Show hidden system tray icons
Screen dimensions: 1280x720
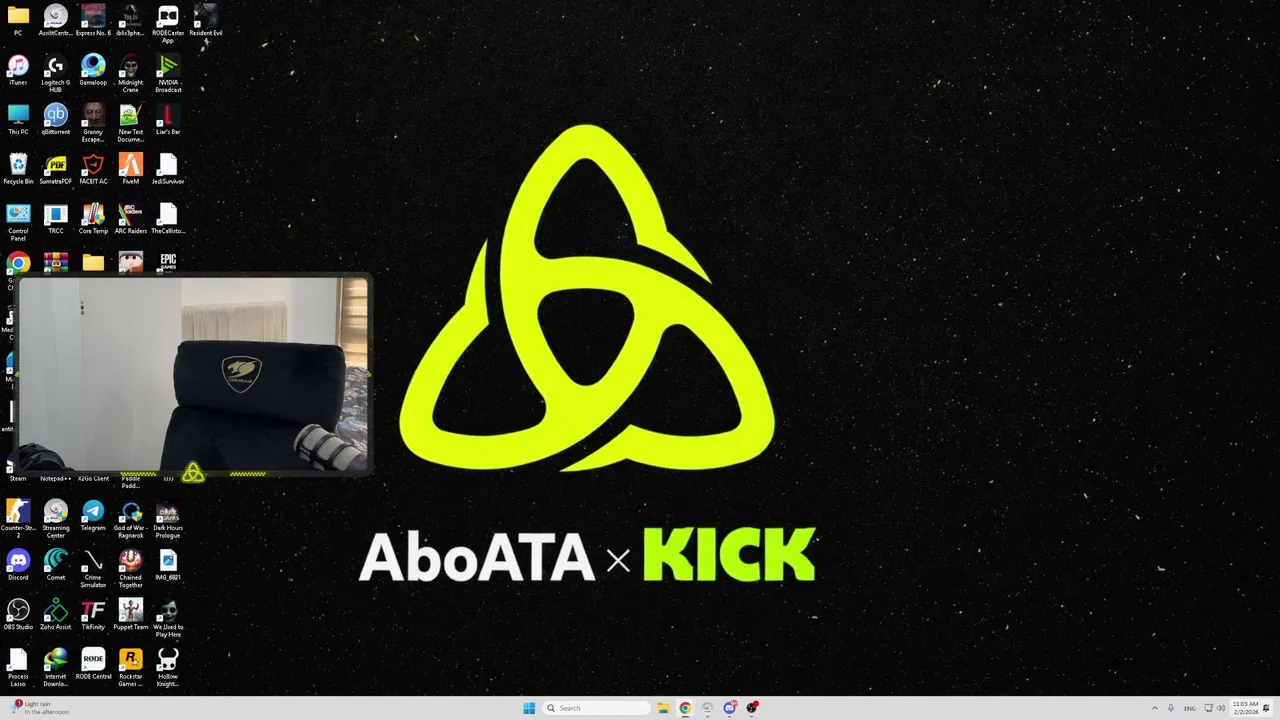pos(1156,708)
